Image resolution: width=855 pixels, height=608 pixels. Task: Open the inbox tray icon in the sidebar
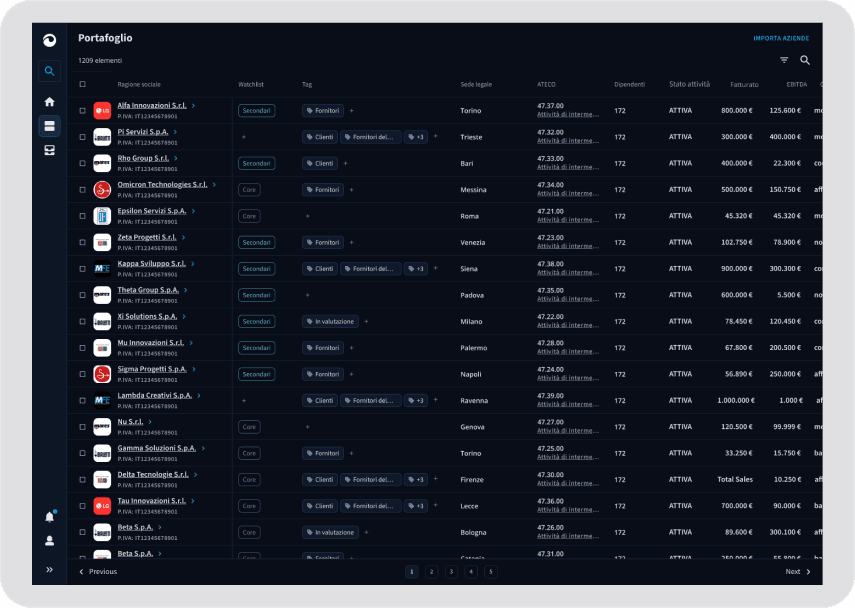pos(49,150)
